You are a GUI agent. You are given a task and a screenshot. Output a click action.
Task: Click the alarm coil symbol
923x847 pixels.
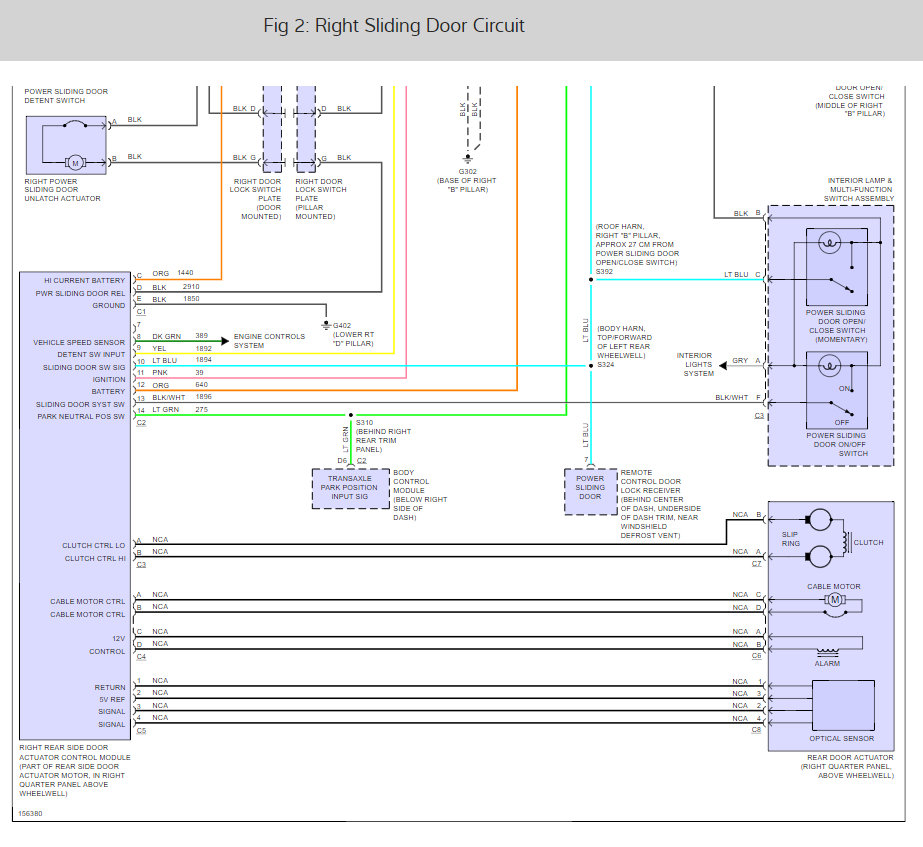828,652
